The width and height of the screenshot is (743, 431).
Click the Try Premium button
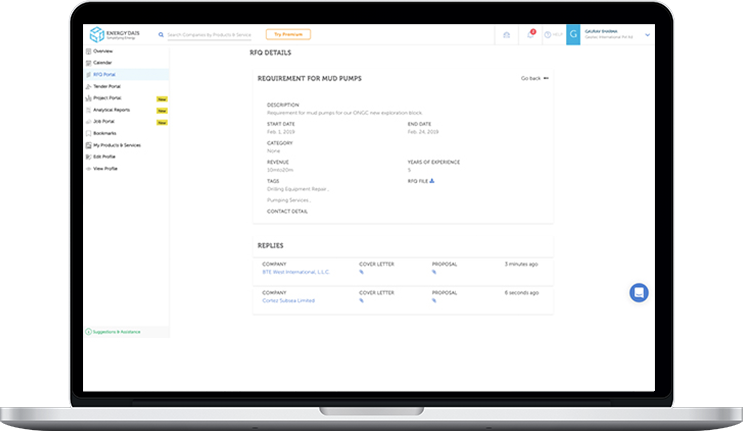coord(288,34)
